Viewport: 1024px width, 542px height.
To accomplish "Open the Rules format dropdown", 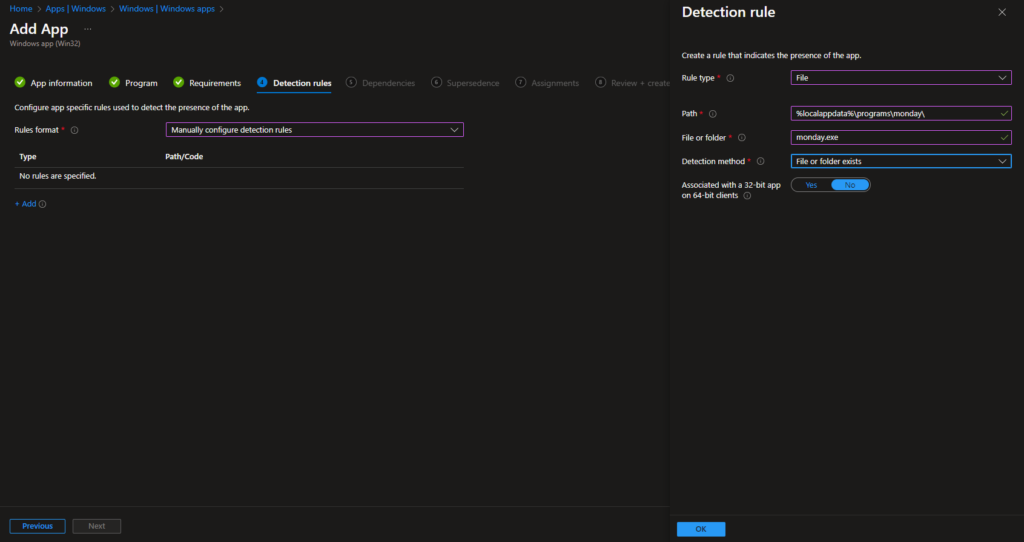I will tap(315, 130).
